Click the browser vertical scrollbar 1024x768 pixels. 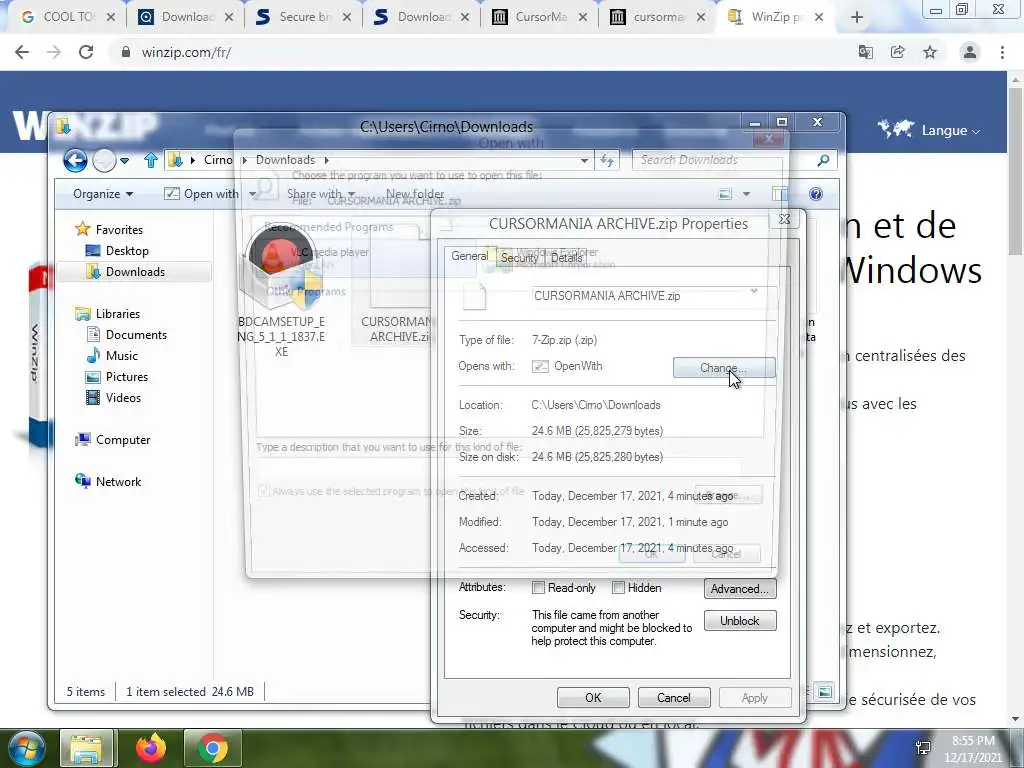pos(1015,173)
